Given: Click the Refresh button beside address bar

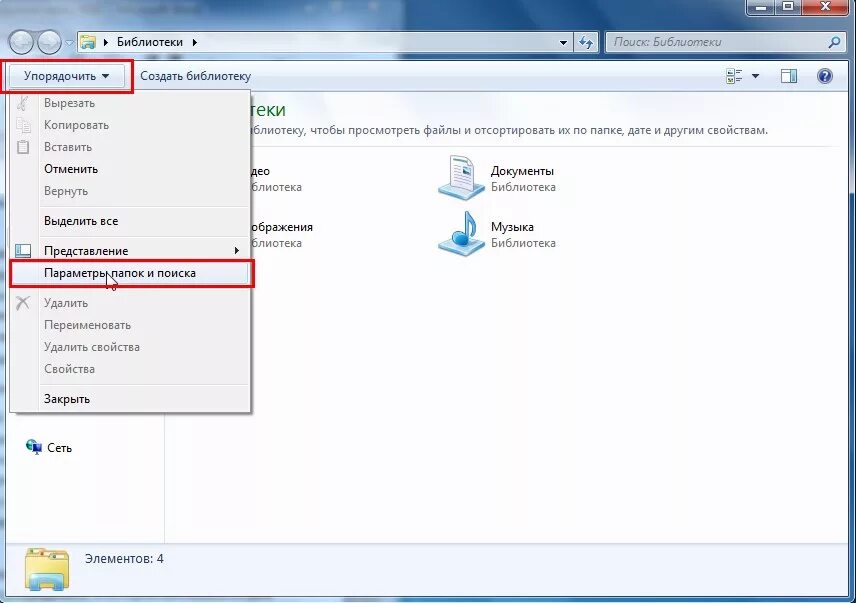Looking at the screenshot, I should pos(586,43).
